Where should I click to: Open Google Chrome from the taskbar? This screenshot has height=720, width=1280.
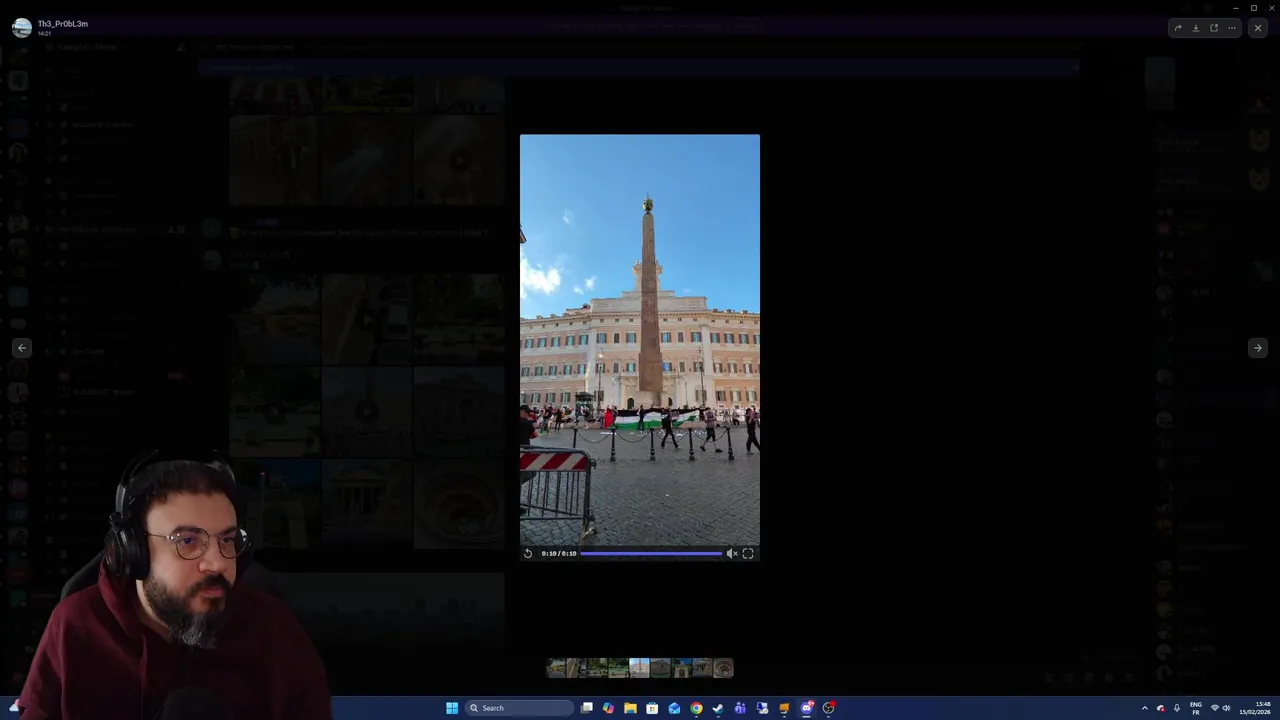[696, 708]
